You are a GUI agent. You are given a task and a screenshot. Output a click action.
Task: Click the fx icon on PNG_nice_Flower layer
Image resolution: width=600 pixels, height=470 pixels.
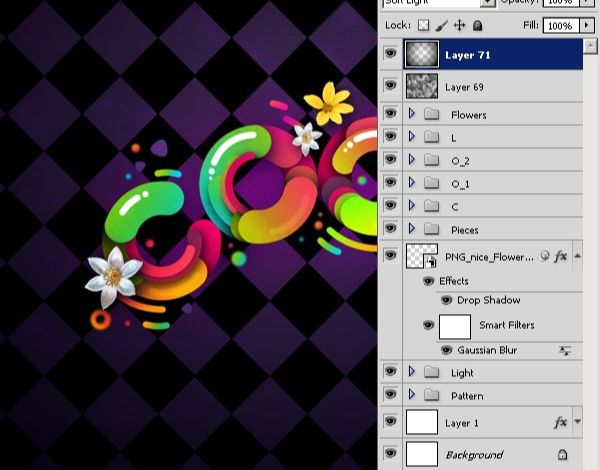click(x=560, y=256)
